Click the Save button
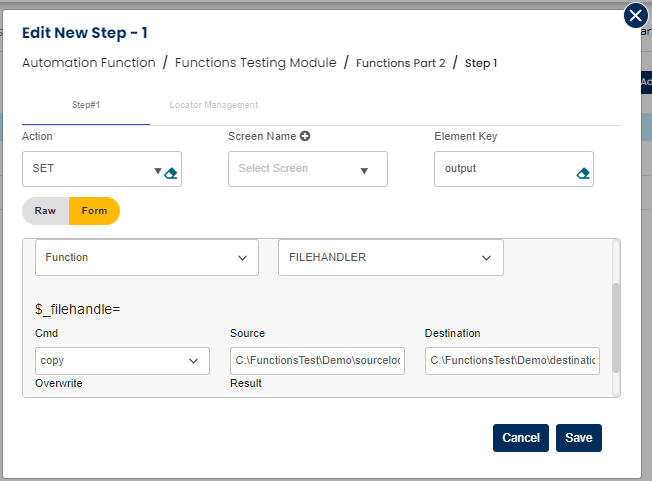Viewport: 652px width, 481px height. coord(578,437)
